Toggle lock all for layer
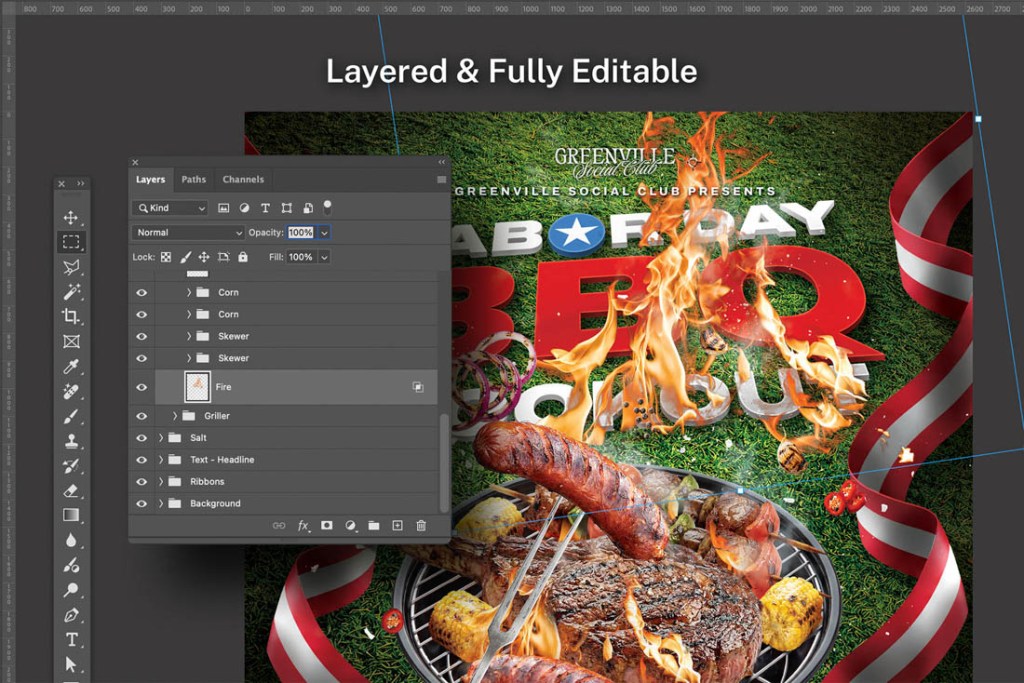This screenshot has width=1024, height=683. point(243,257)
